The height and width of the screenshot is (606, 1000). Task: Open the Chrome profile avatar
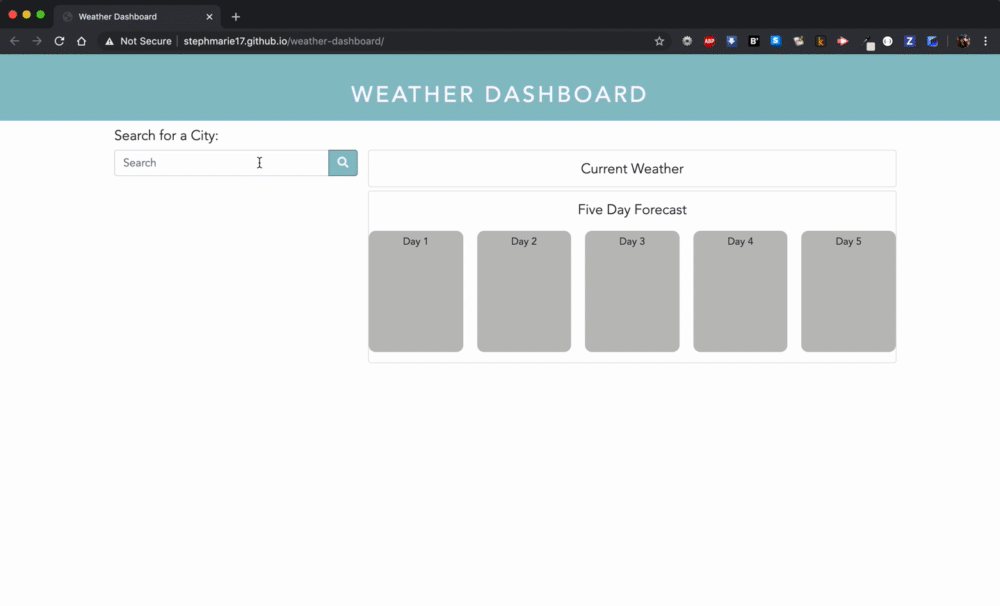click(x=963, y=41)
